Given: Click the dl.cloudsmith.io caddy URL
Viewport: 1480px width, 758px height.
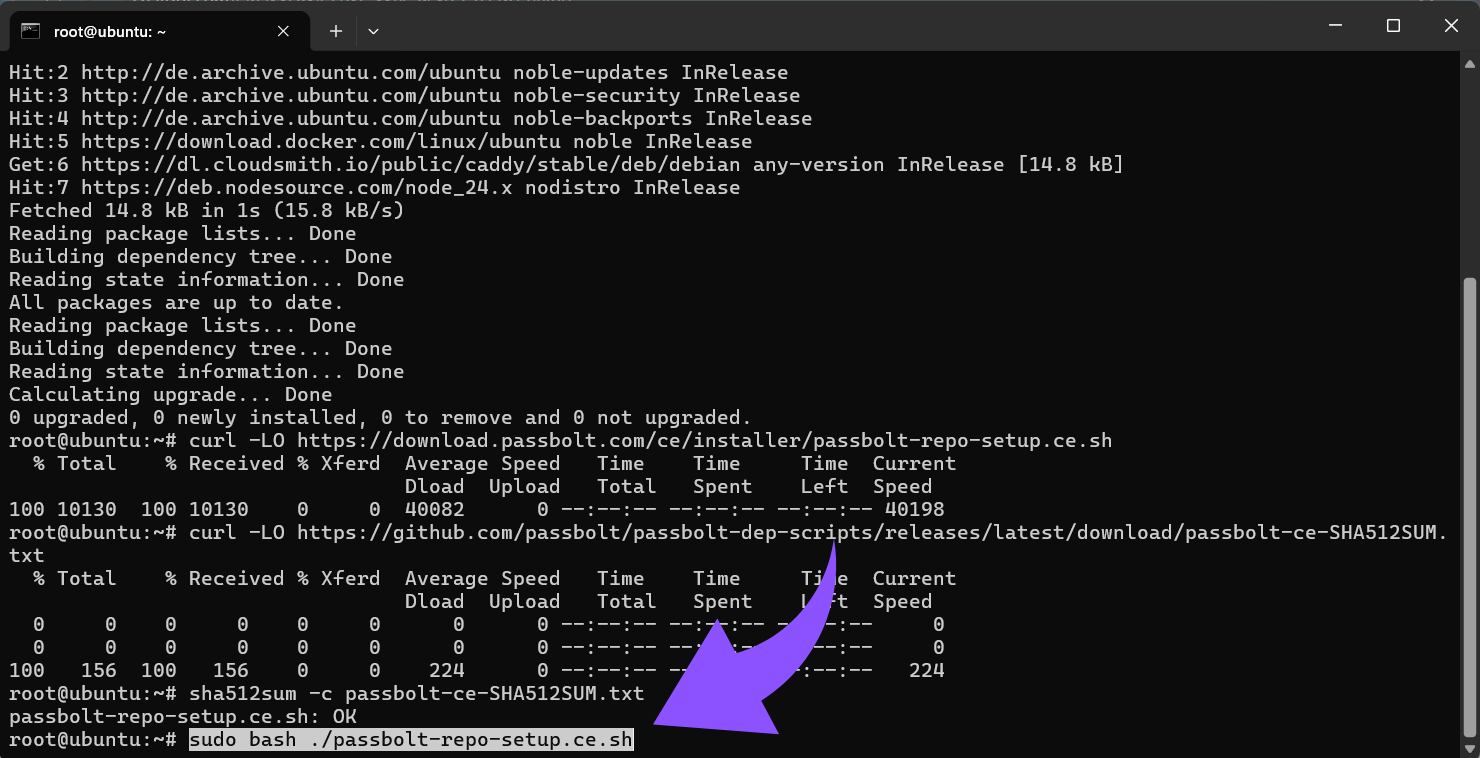Looking at the screenshot, I should [x=410, y=164].
